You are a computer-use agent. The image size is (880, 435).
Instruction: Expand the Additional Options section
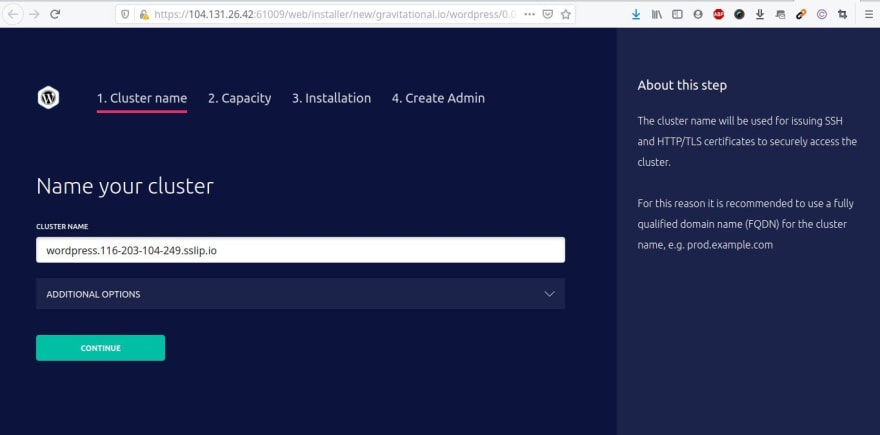tap(300, 294)
